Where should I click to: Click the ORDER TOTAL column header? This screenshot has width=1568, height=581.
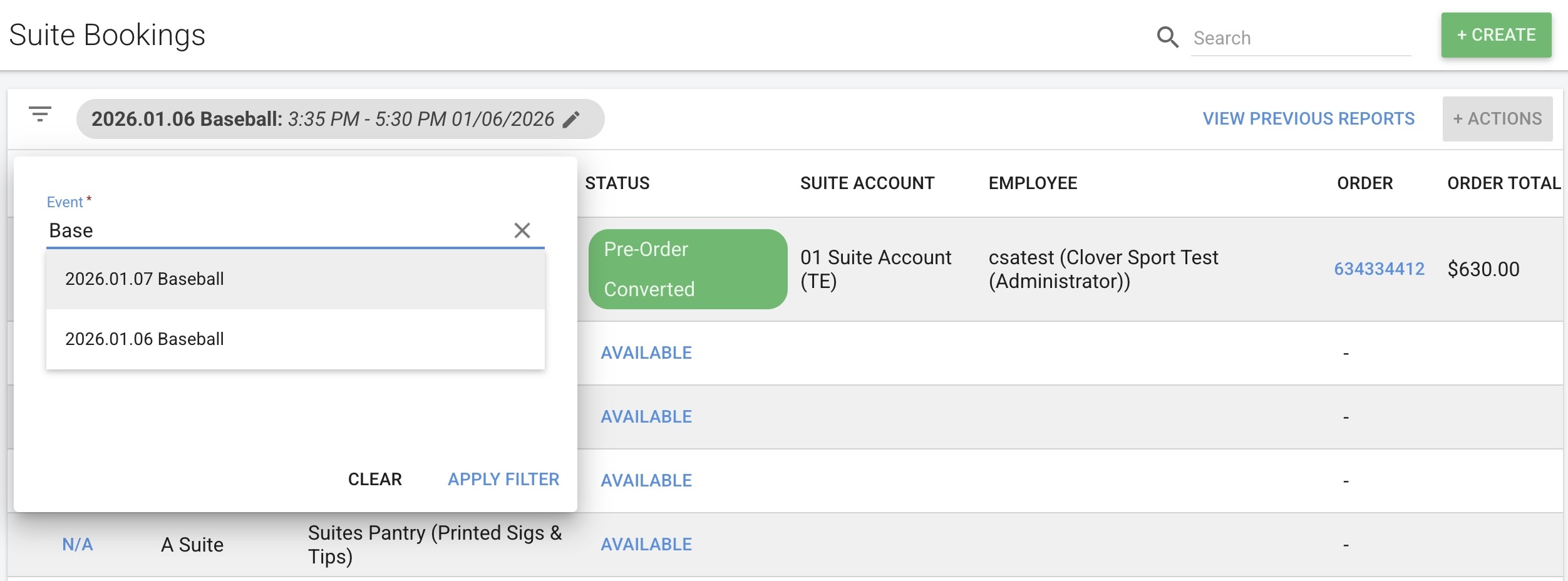(x=1504, y=183)
